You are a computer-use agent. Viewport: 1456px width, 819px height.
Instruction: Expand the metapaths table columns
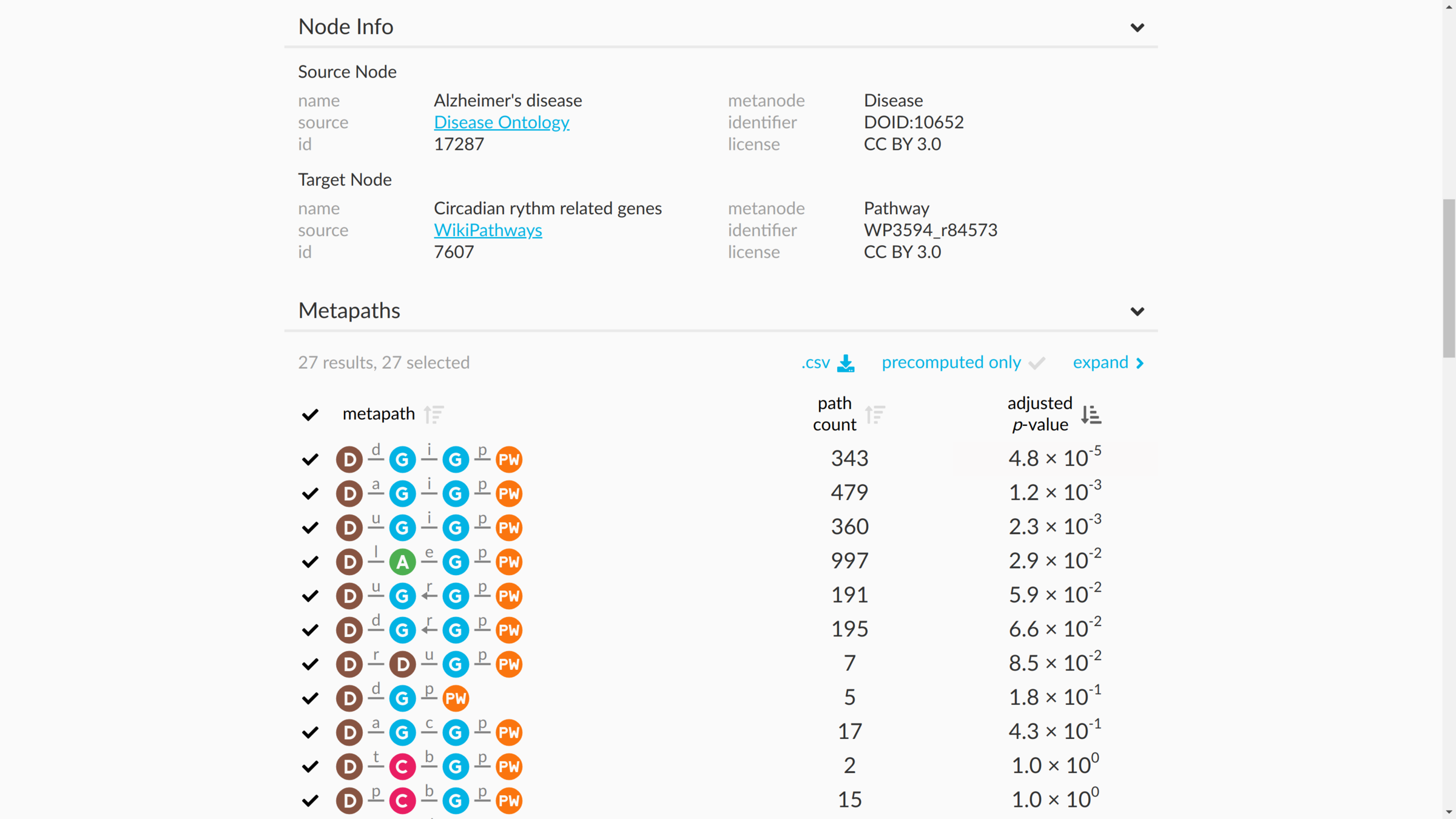click(1108, 363)
